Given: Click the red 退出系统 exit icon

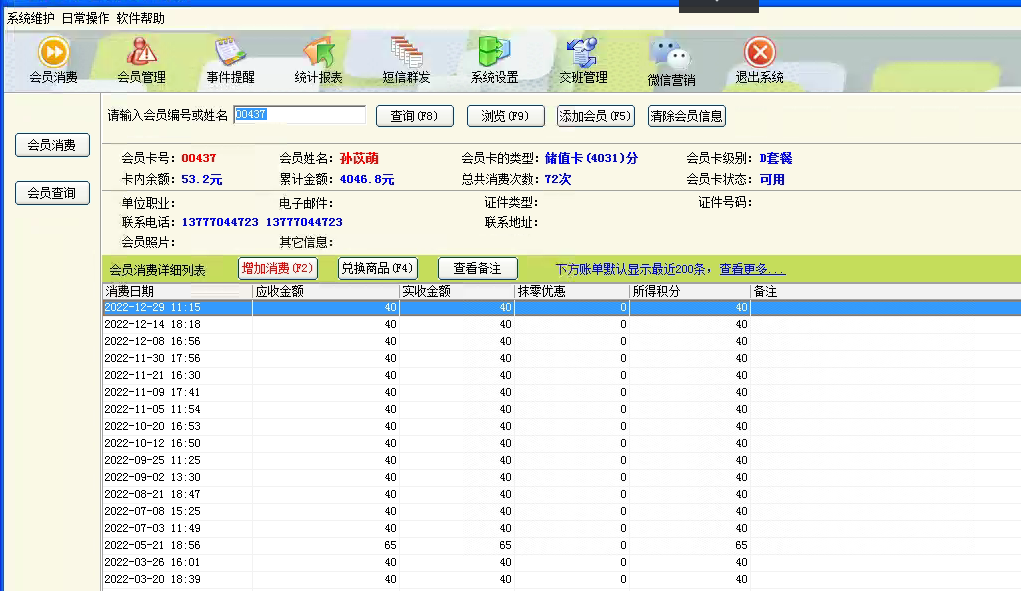Looking at the screenshot, I should (x=759, y=52).
